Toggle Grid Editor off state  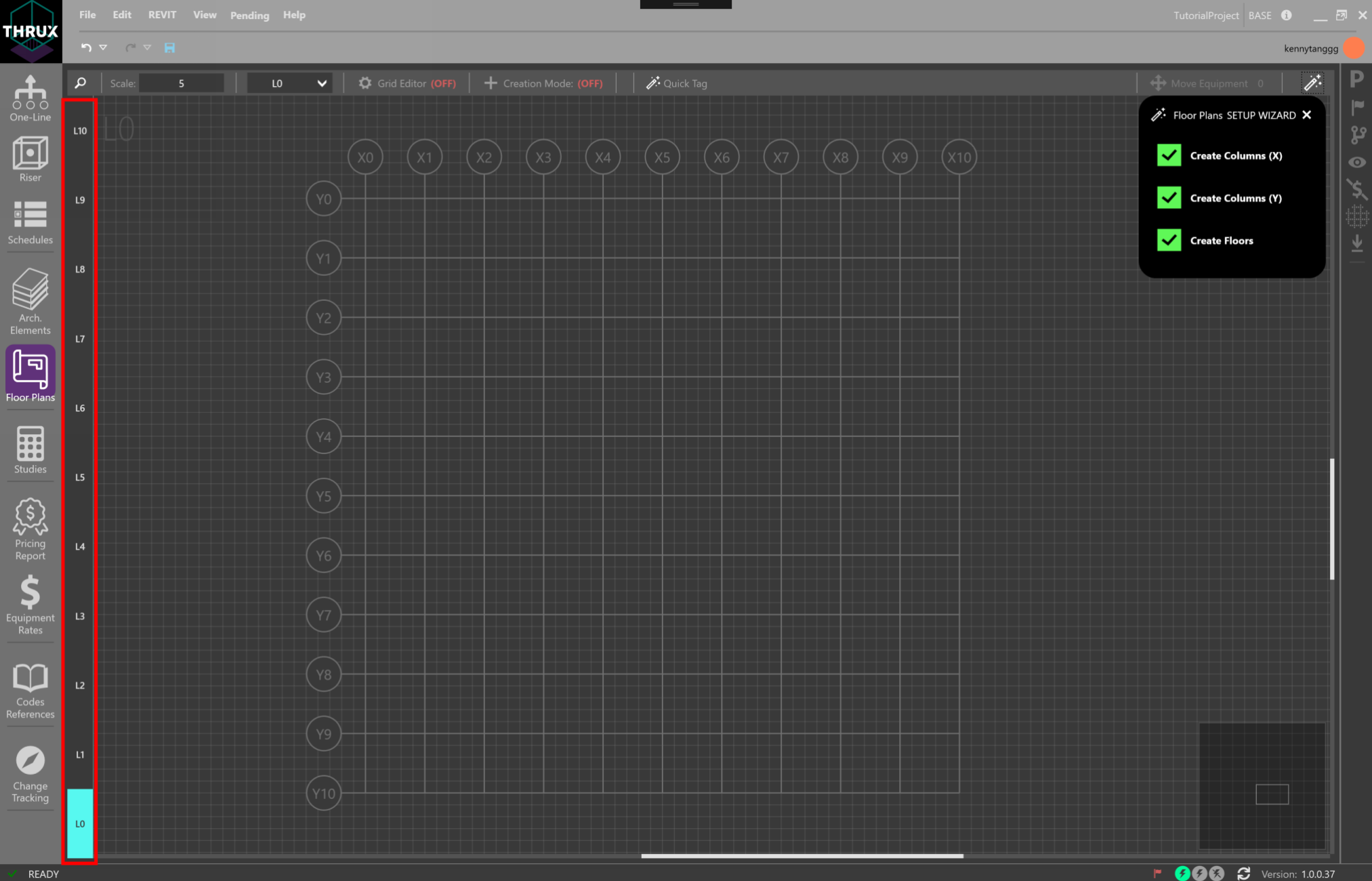point(407,83)
